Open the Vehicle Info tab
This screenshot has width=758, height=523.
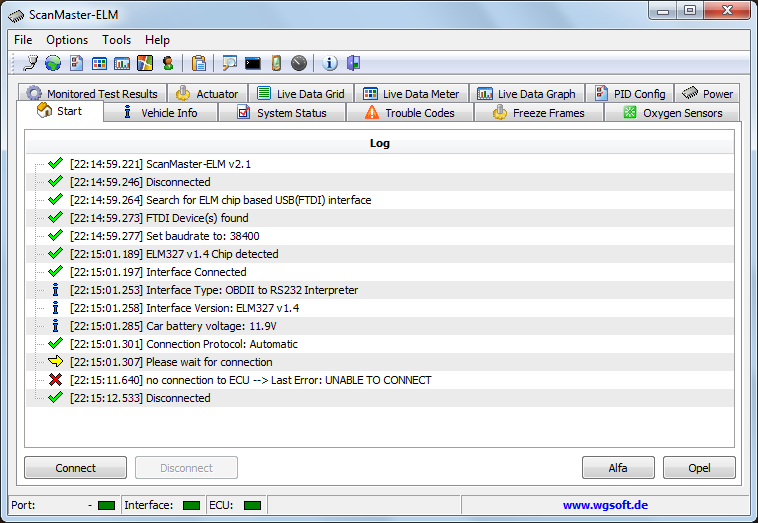coord(161,113)
